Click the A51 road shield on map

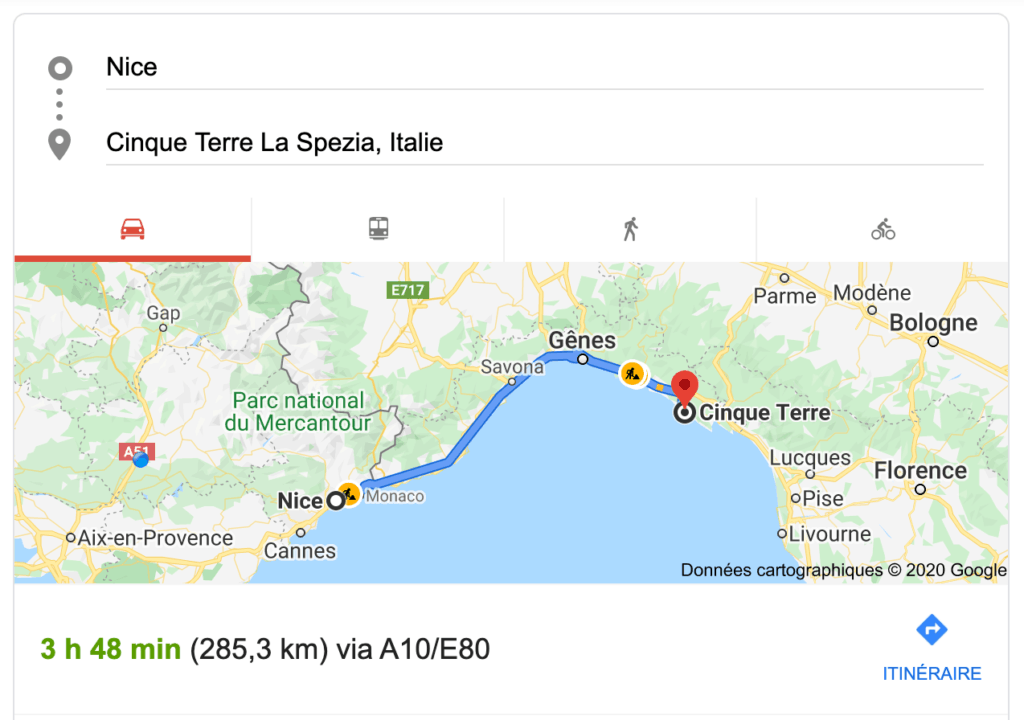pyautogui.click(x=136, y=451)
